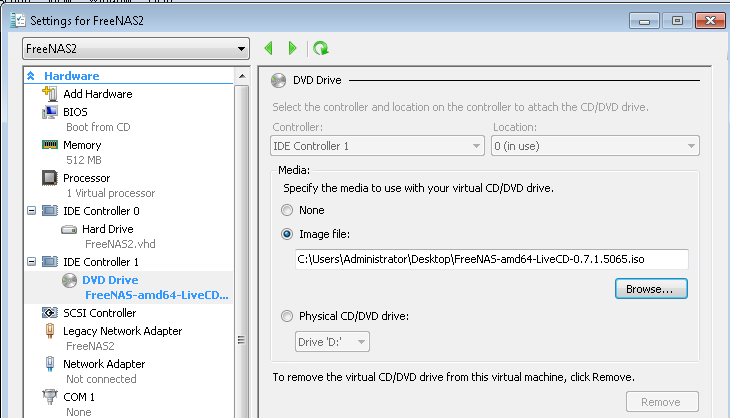Collapse the IDE Controller 0 tree node
The width and height of the screenshot is (730, 418).
(31, 211)
